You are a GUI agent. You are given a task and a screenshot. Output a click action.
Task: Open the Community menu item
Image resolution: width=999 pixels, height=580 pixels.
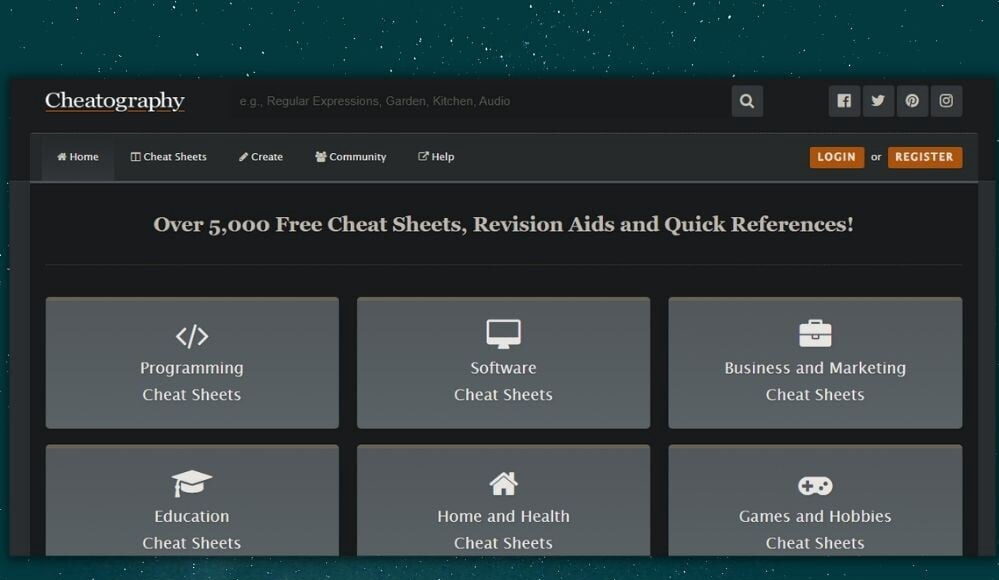[x=350, y=157]
